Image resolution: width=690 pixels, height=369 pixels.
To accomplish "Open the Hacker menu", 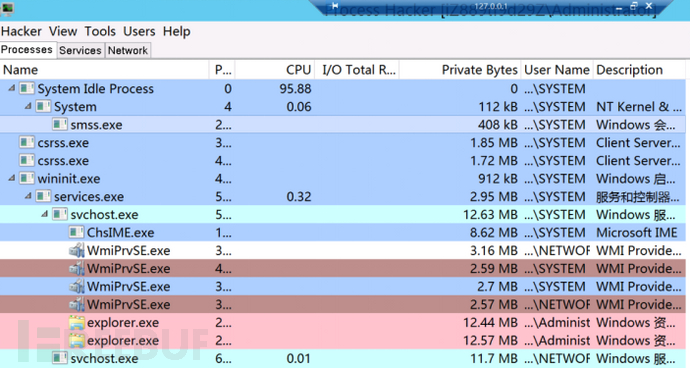I will 21,31.
